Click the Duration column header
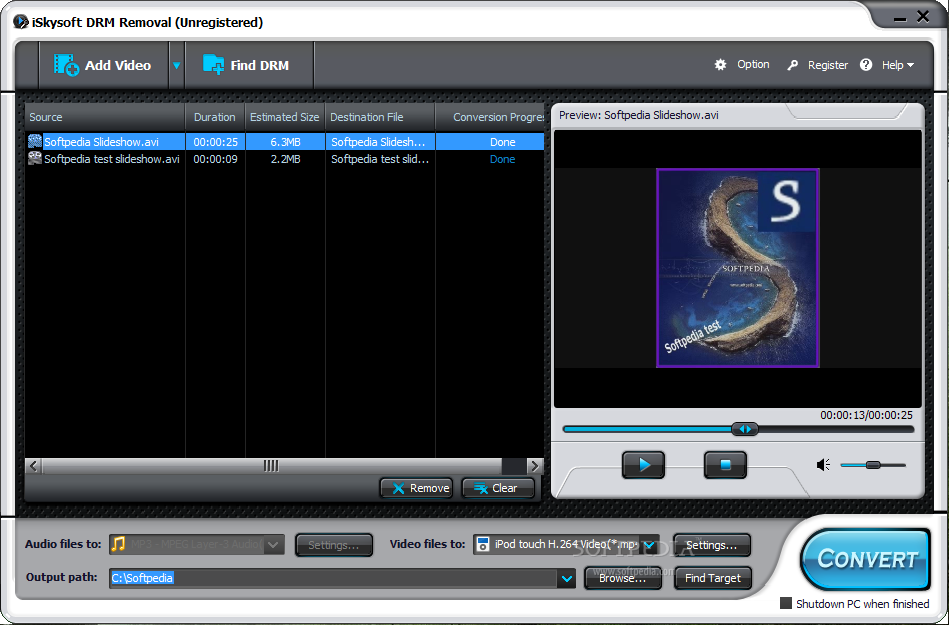949x625 pixels. [215, 117]
